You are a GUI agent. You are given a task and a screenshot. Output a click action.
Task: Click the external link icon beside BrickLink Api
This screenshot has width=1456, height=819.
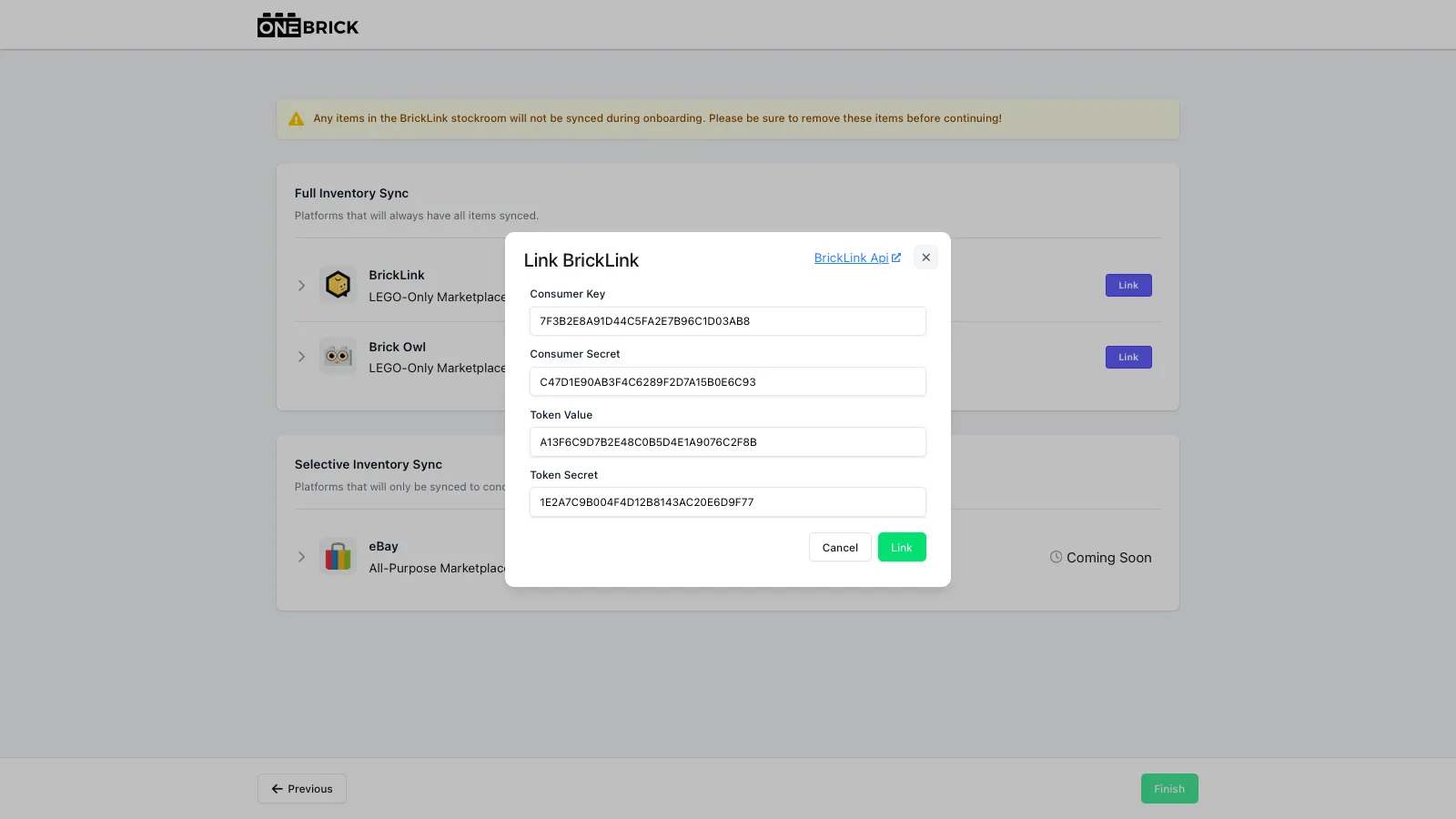click(x=896, y=258)
